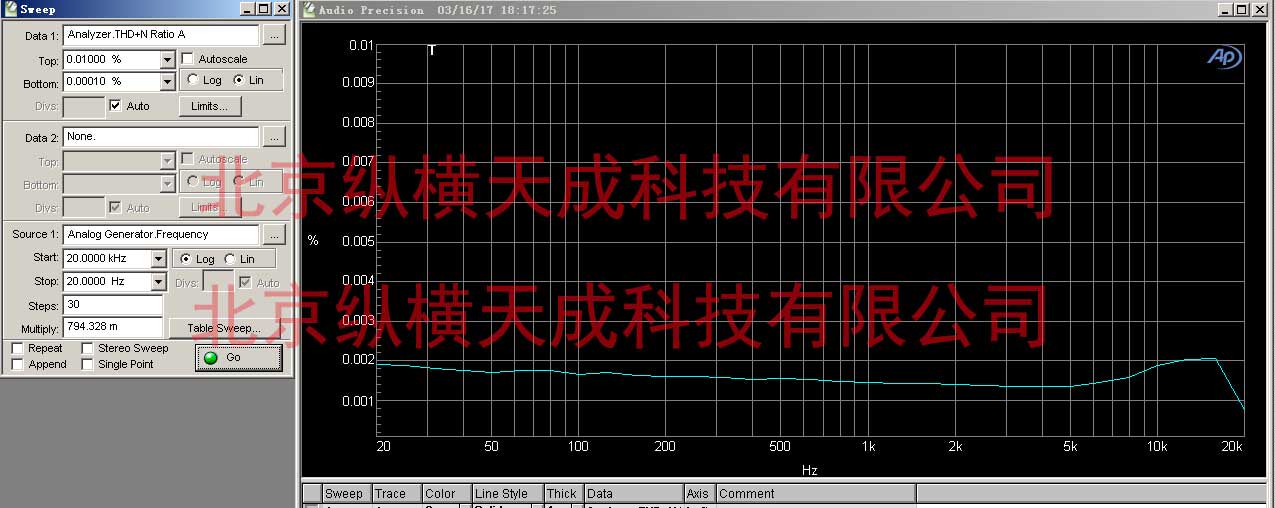Start the sweep with Go button

click(x=238, y=358)
